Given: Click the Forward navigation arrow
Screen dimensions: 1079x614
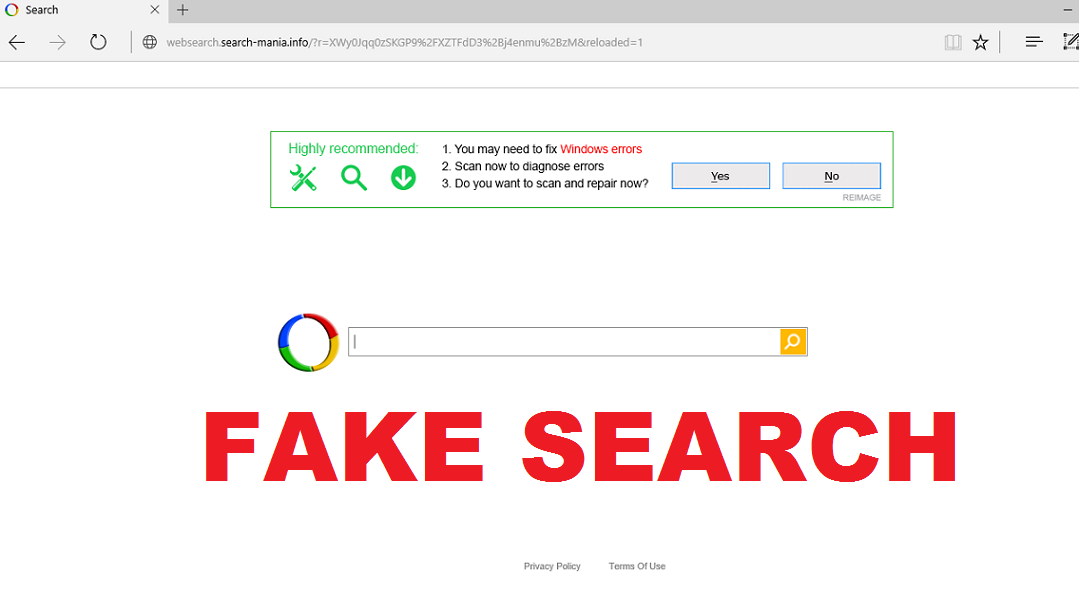Looking at the screenshot, I should point(57,42).
